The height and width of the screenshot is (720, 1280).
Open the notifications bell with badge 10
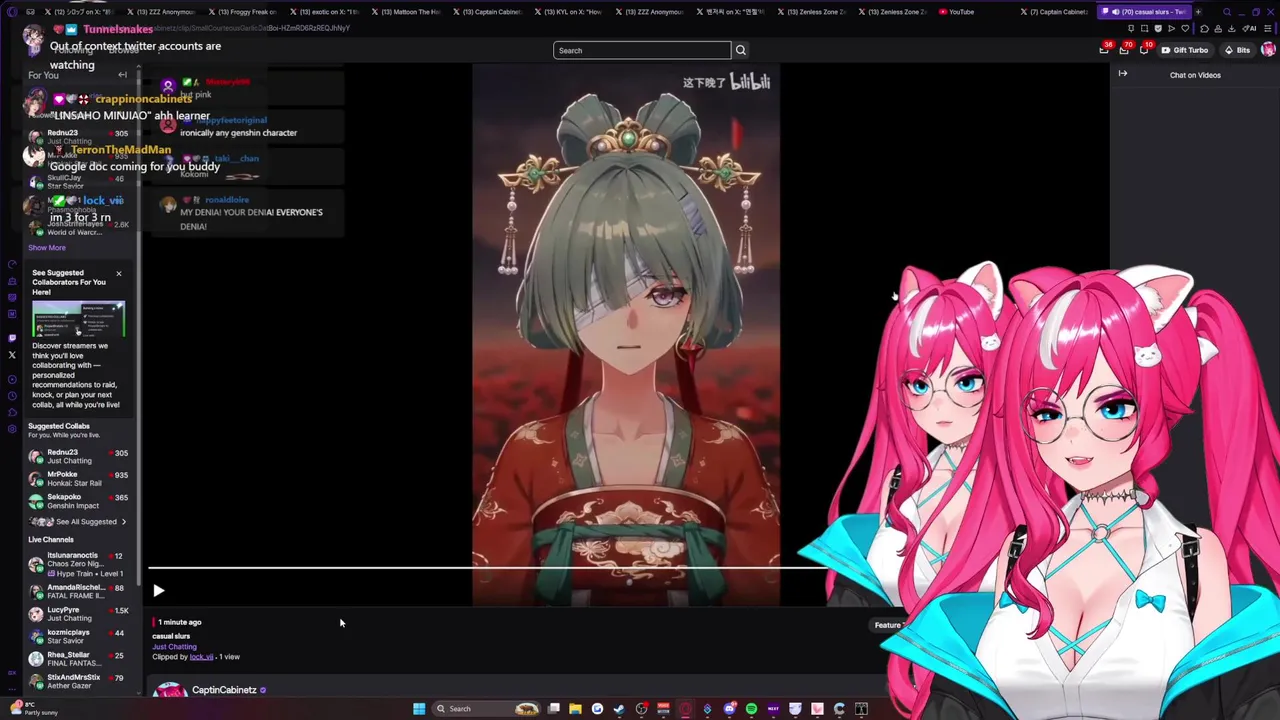tap(1145, 50)
